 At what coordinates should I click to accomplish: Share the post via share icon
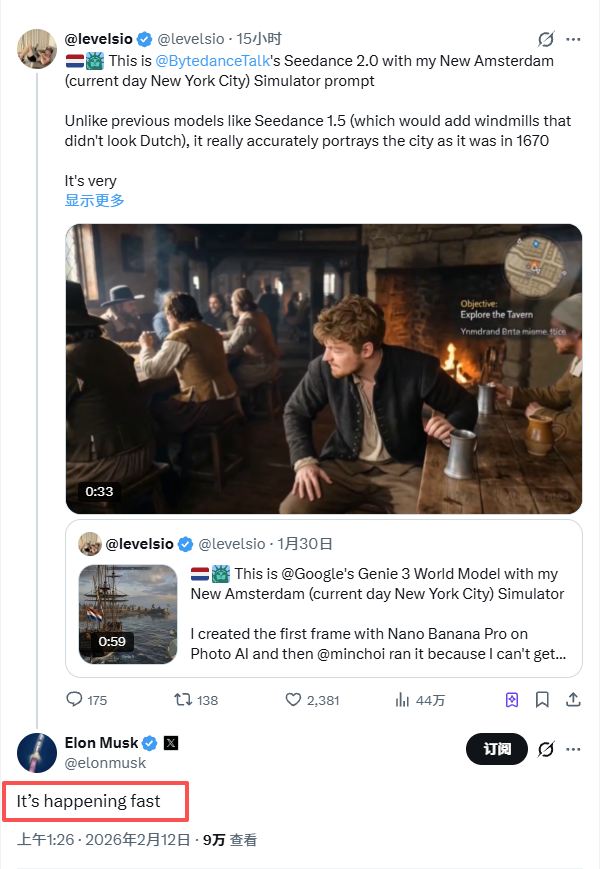[573, 700]
